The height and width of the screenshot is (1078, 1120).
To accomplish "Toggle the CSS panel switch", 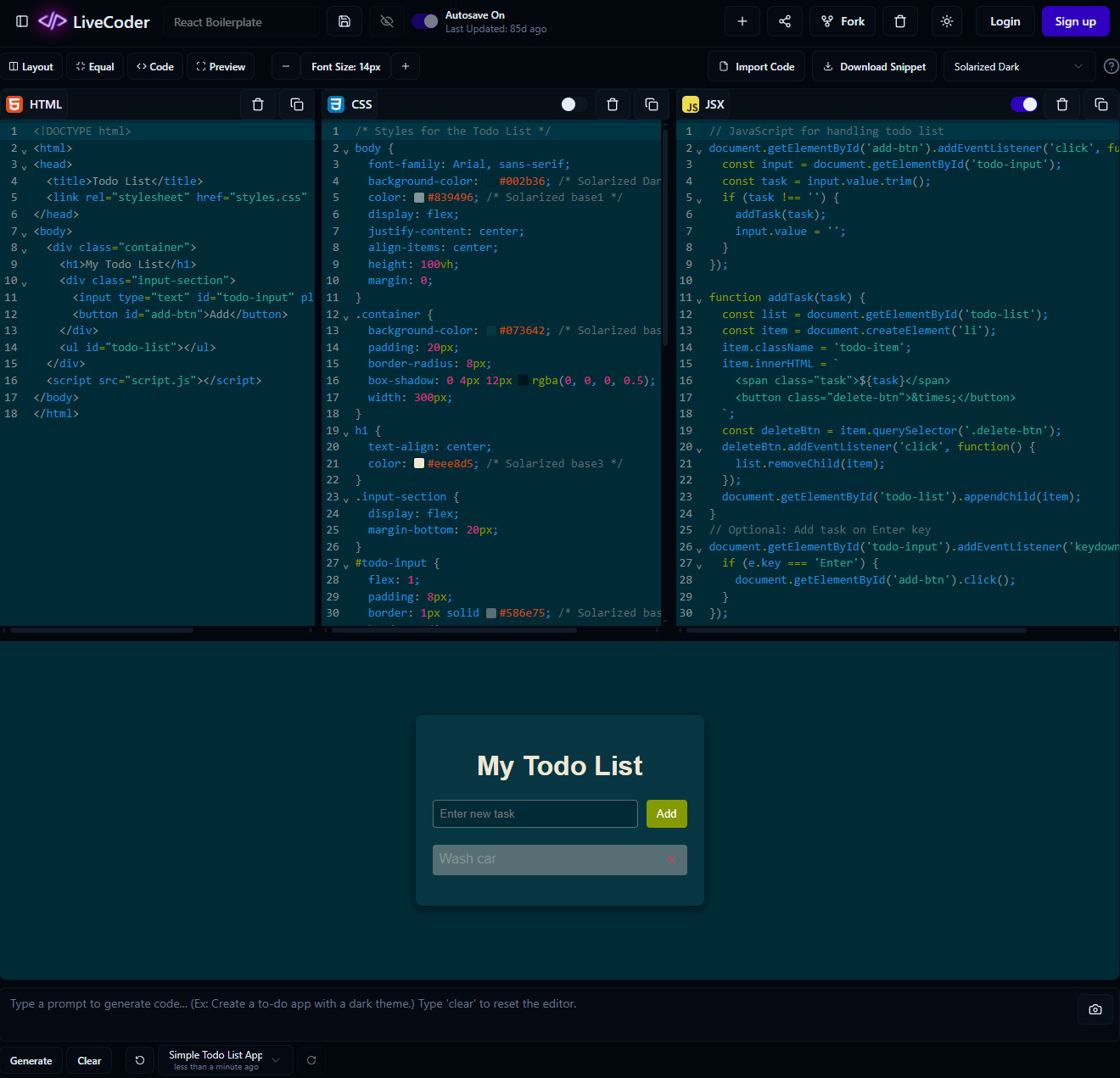I will (574, 104).
